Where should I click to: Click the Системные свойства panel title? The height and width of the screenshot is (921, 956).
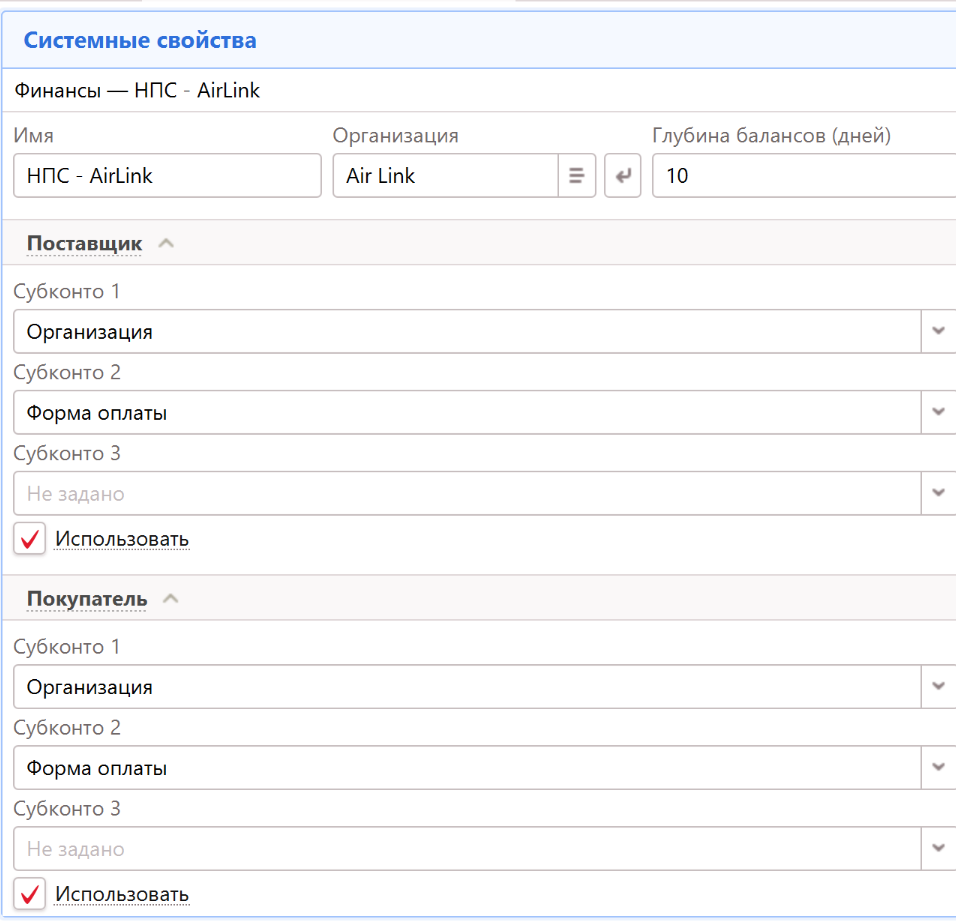(x=140, y=41)
